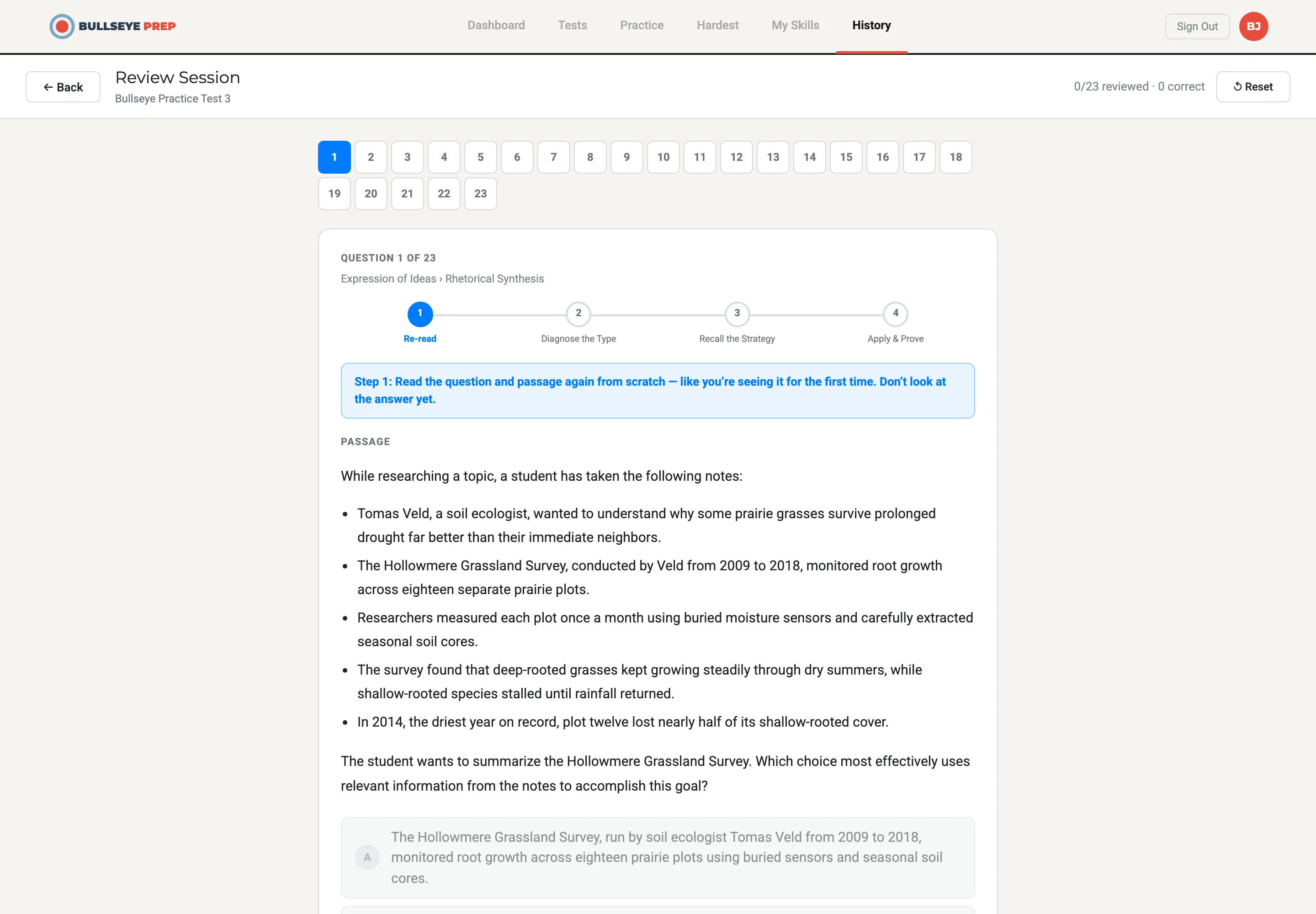Click note starting 'In 2014, the driest year'
The height and width of the screenshot is (914, 1316).
click(x=622, y=722)
